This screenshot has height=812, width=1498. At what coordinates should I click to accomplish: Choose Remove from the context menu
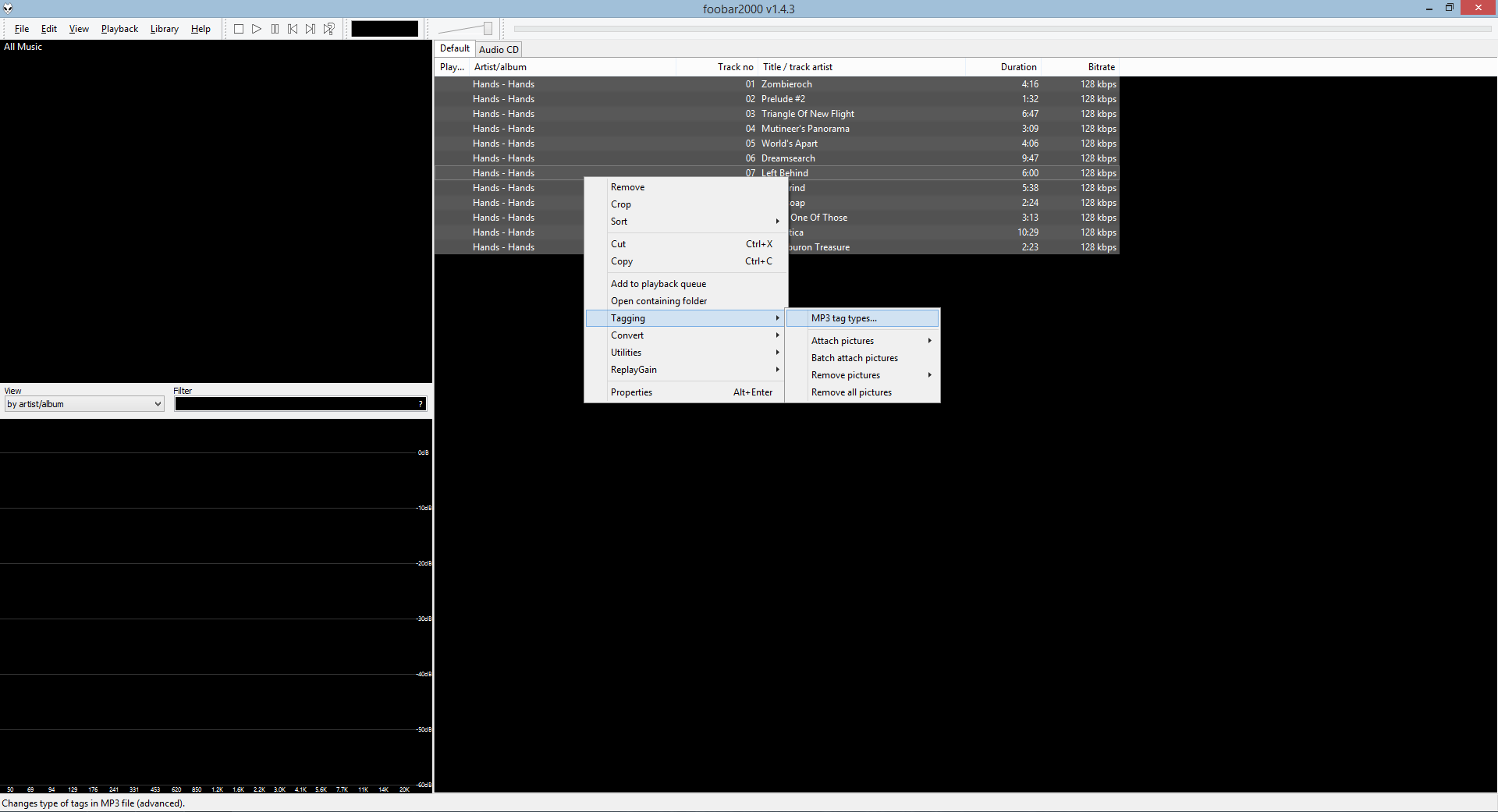(687, 187)
